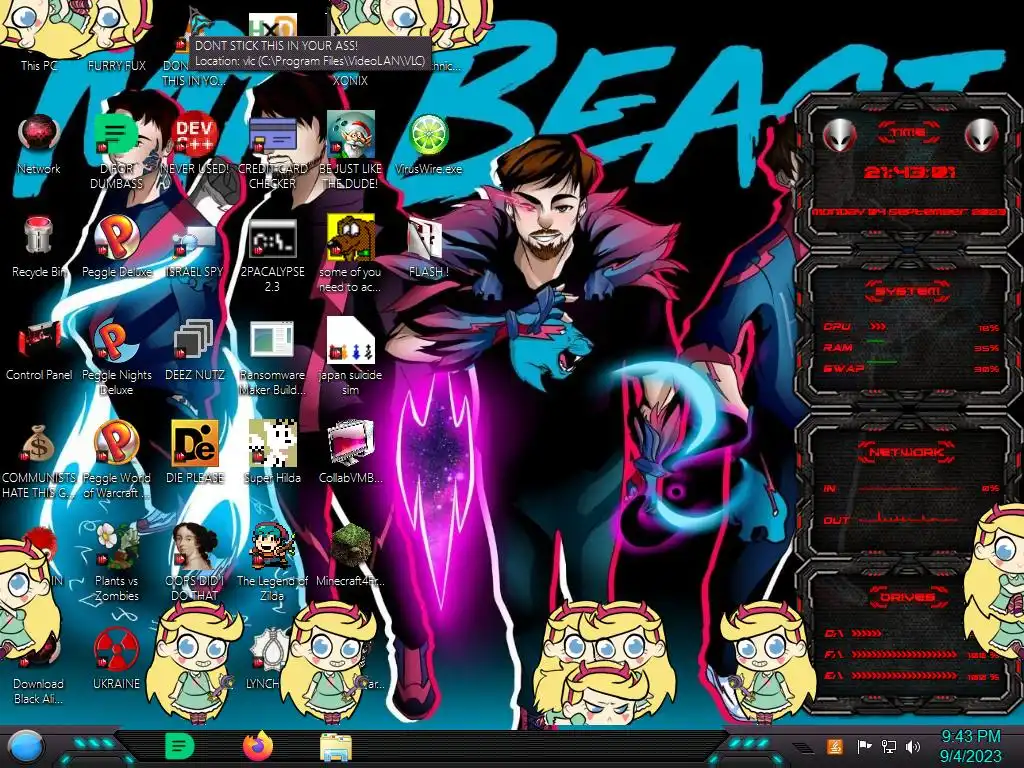Image resolution: width=1024 pixels, height=768 pixels.
Task: Open the 2PACALYPSE 2.3 console shortcut
Action: pos(272,255)
